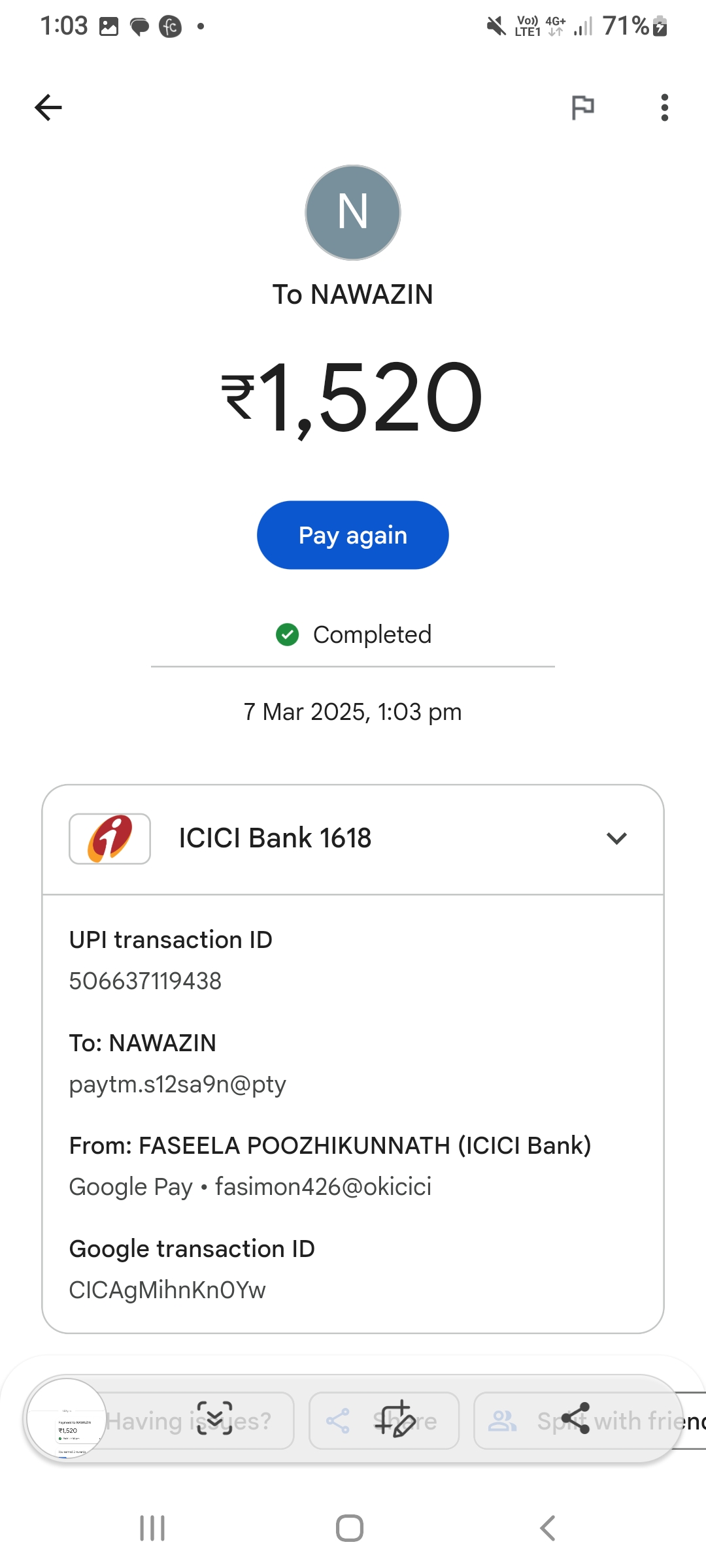Go back using the top-left arrow
The image size is (706, 1568).
coord(48,108)
